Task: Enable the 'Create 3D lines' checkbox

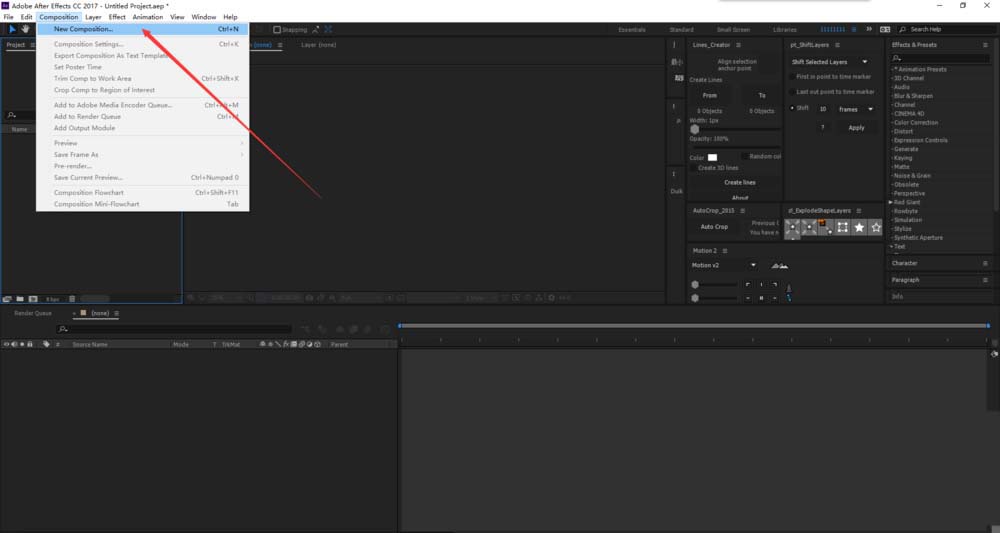Action: tap(693, 167)
